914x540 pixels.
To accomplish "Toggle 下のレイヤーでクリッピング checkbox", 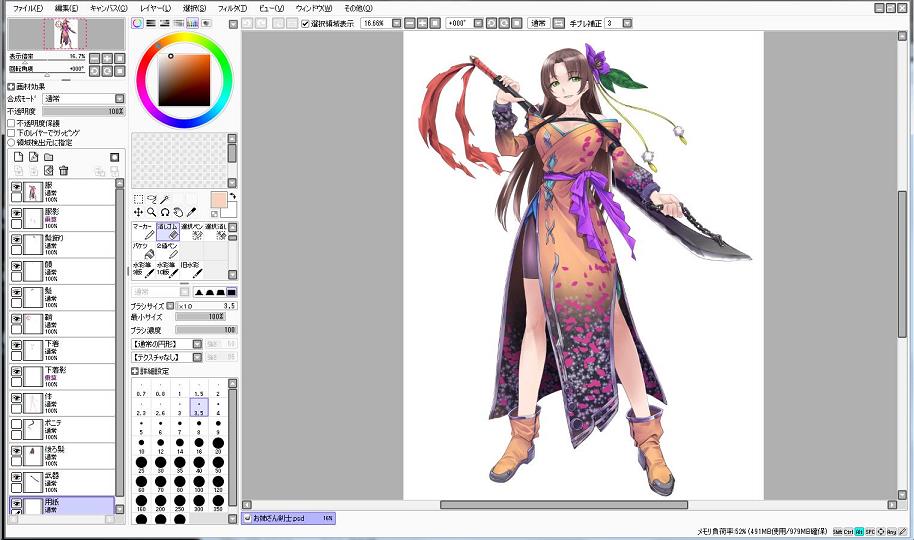I will 11,132.
